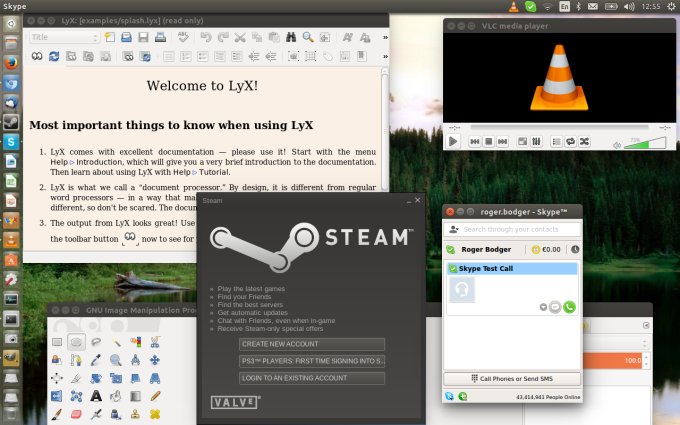Open Find and Replace binoculars in LyX
Screen dimensions: 680x425
290,38
